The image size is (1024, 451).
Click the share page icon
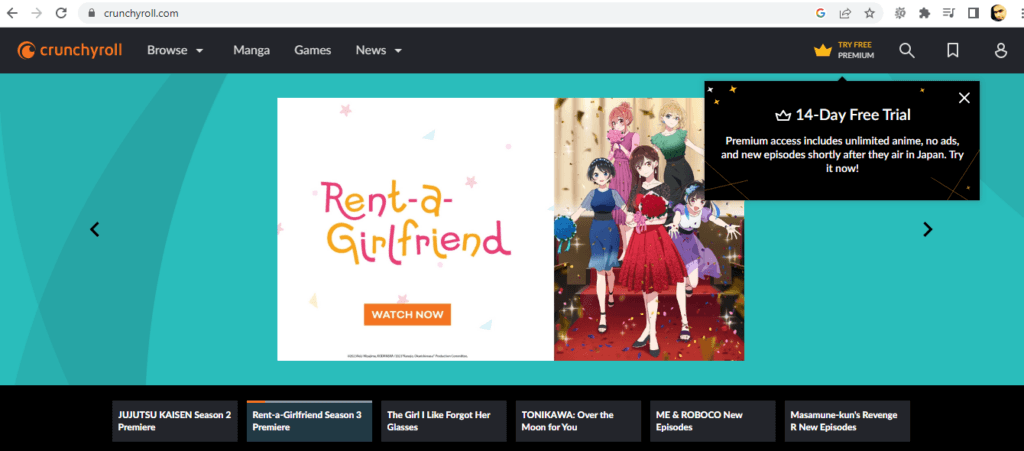click(845, 13)
